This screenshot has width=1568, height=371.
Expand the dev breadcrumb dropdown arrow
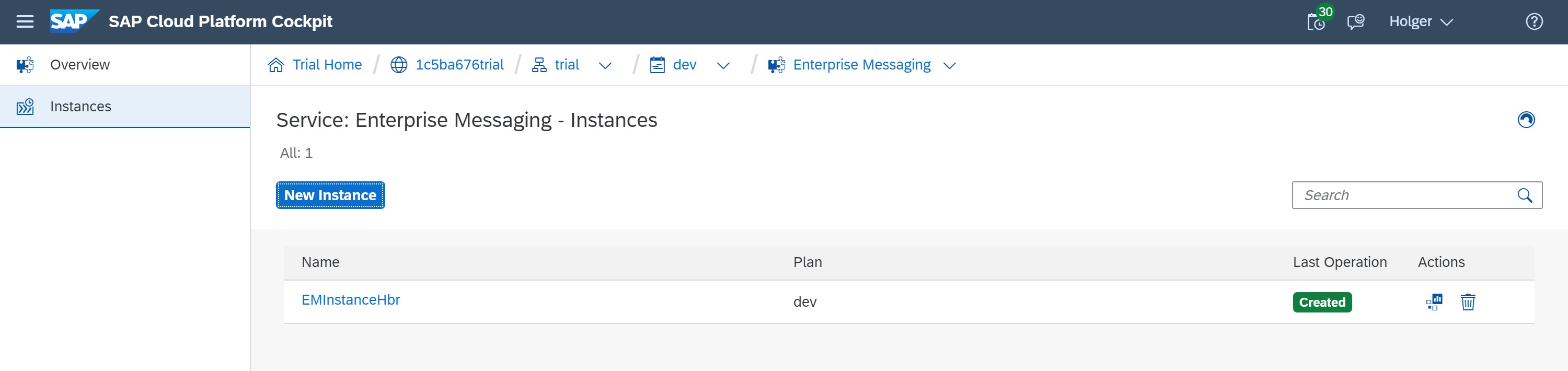[723, 66]
